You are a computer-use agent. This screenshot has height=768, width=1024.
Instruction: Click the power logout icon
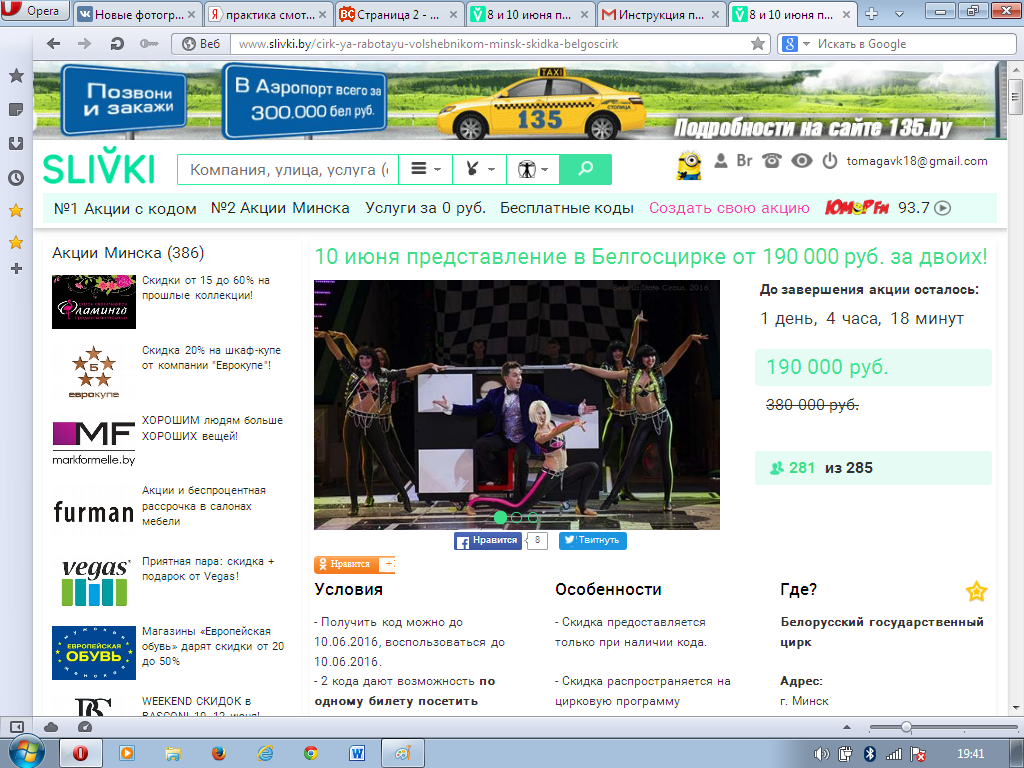[829, 161]
